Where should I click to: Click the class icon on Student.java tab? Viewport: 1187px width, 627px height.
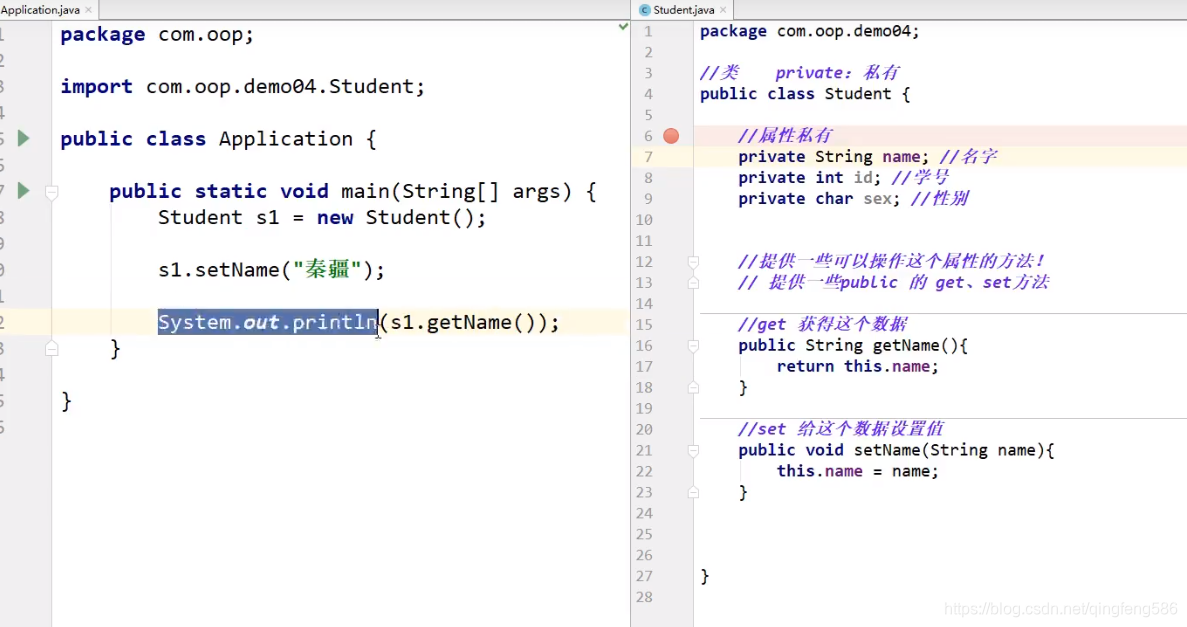tap(644, 10)
